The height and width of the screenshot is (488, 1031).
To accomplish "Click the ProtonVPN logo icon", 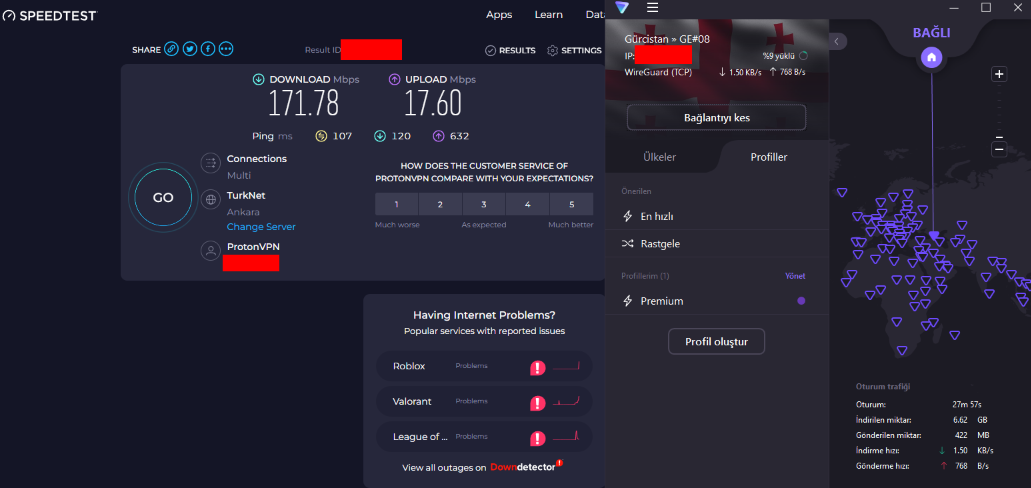I will [x=622, y=7].
